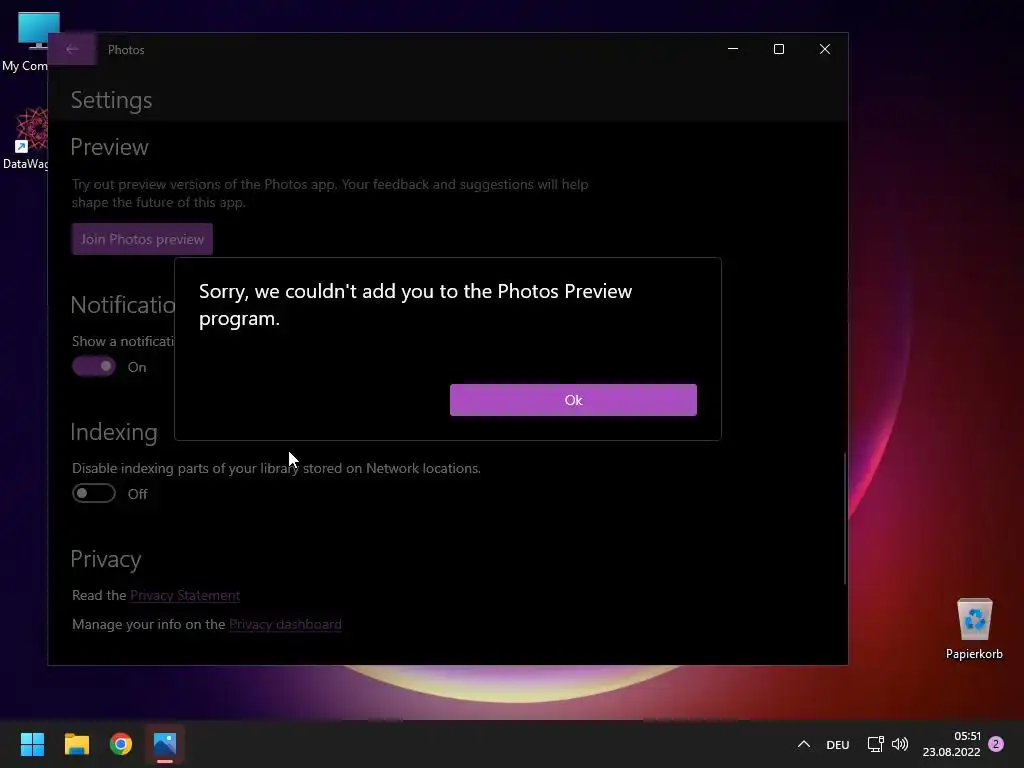Click the Join Photos preview button

point(142,239)
